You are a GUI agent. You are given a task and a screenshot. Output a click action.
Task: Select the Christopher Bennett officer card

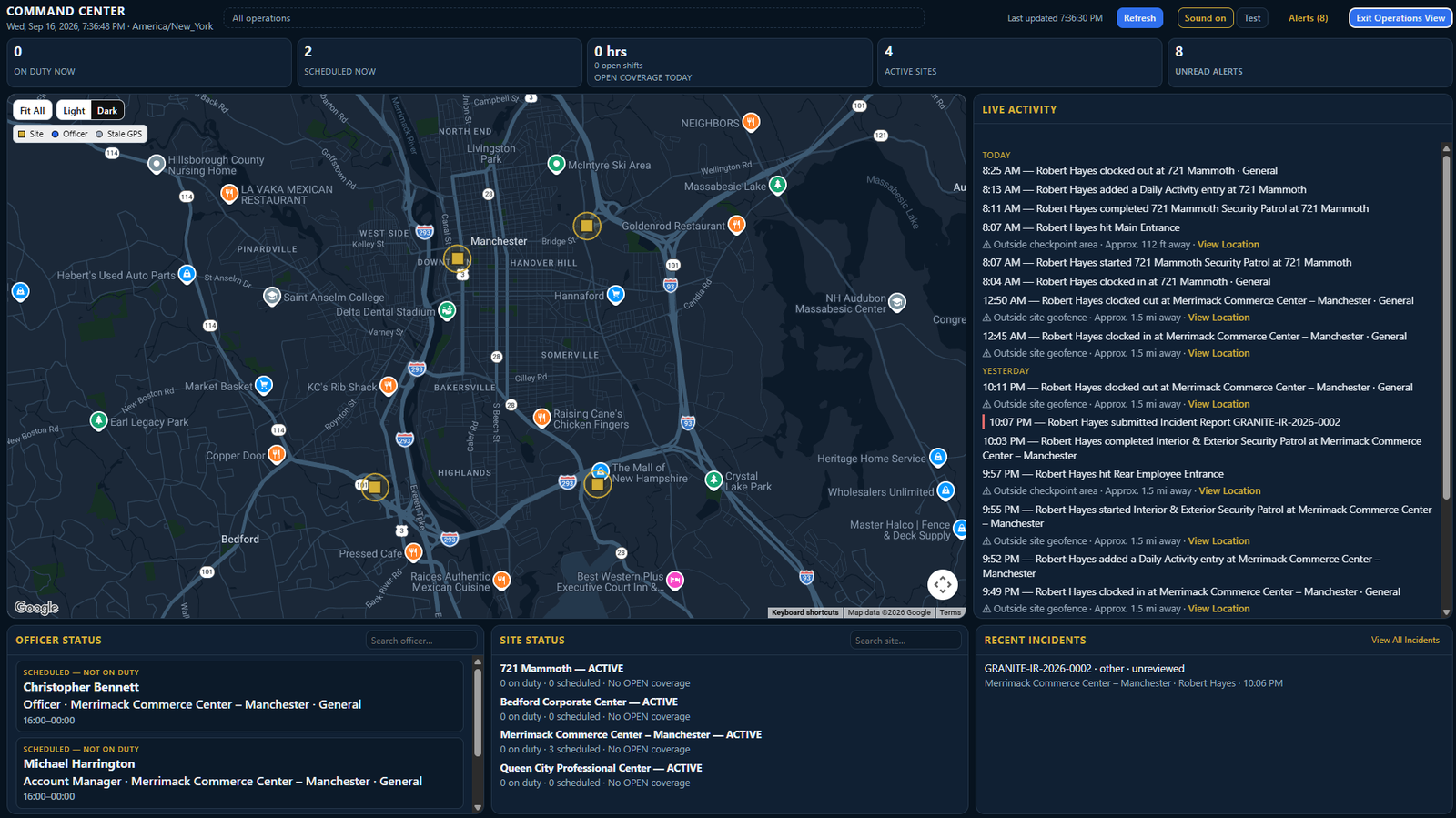pos(240,696)
